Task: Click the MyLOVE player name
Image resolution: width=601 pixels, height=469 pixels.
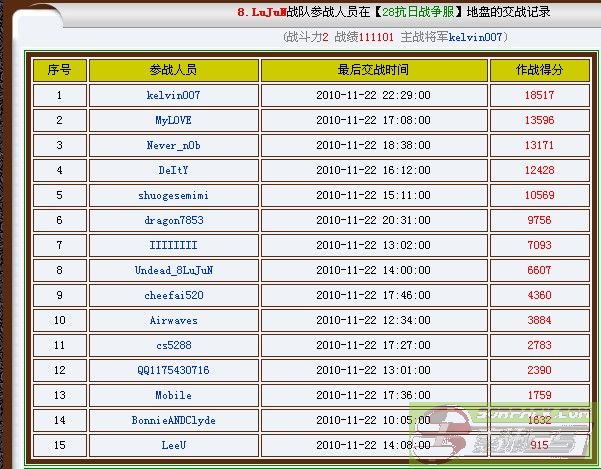Action: tap(173, 120)
